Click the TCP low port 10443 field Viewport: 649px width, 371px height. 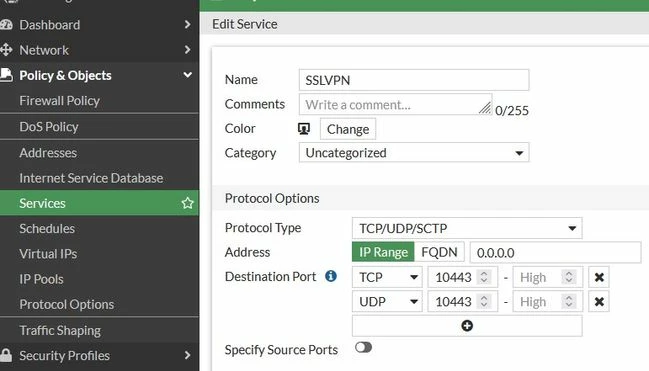pos(462,277)
